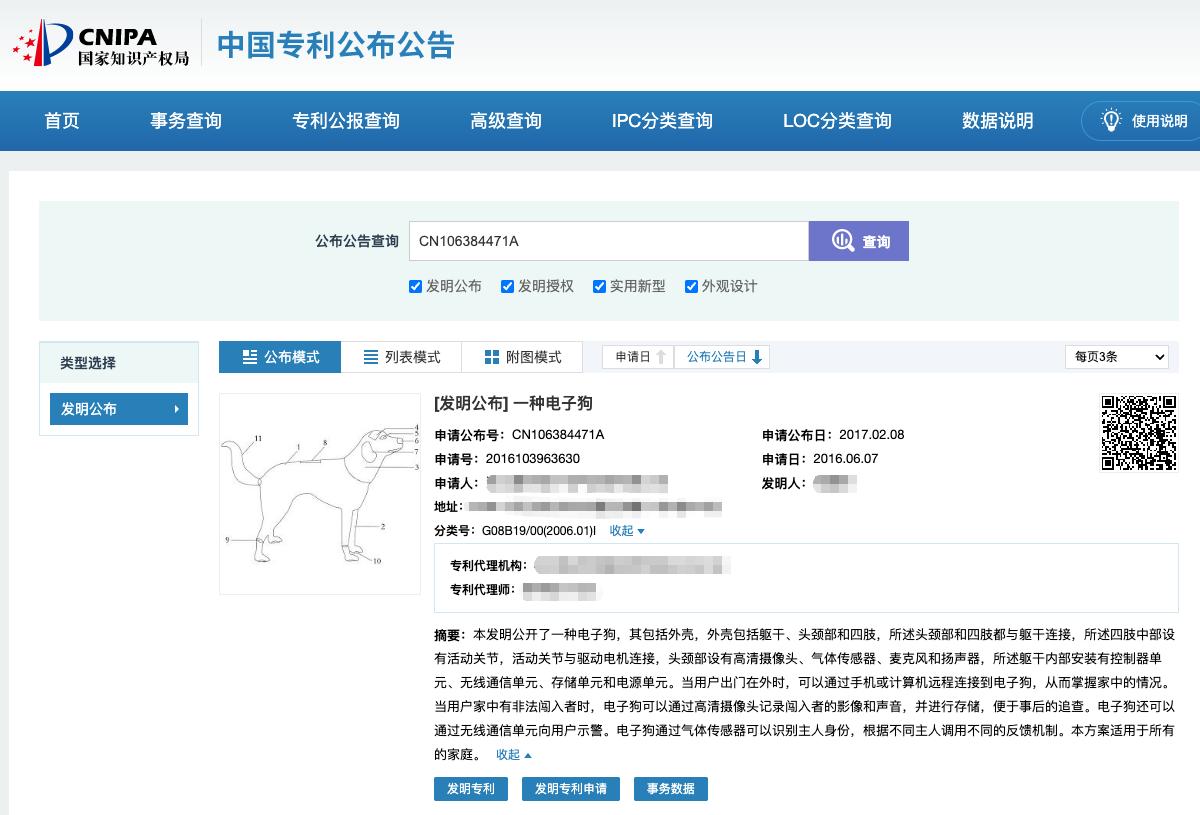Sort by publication date descending
The width and height of the screenshot is (1200, 815).
723,357
